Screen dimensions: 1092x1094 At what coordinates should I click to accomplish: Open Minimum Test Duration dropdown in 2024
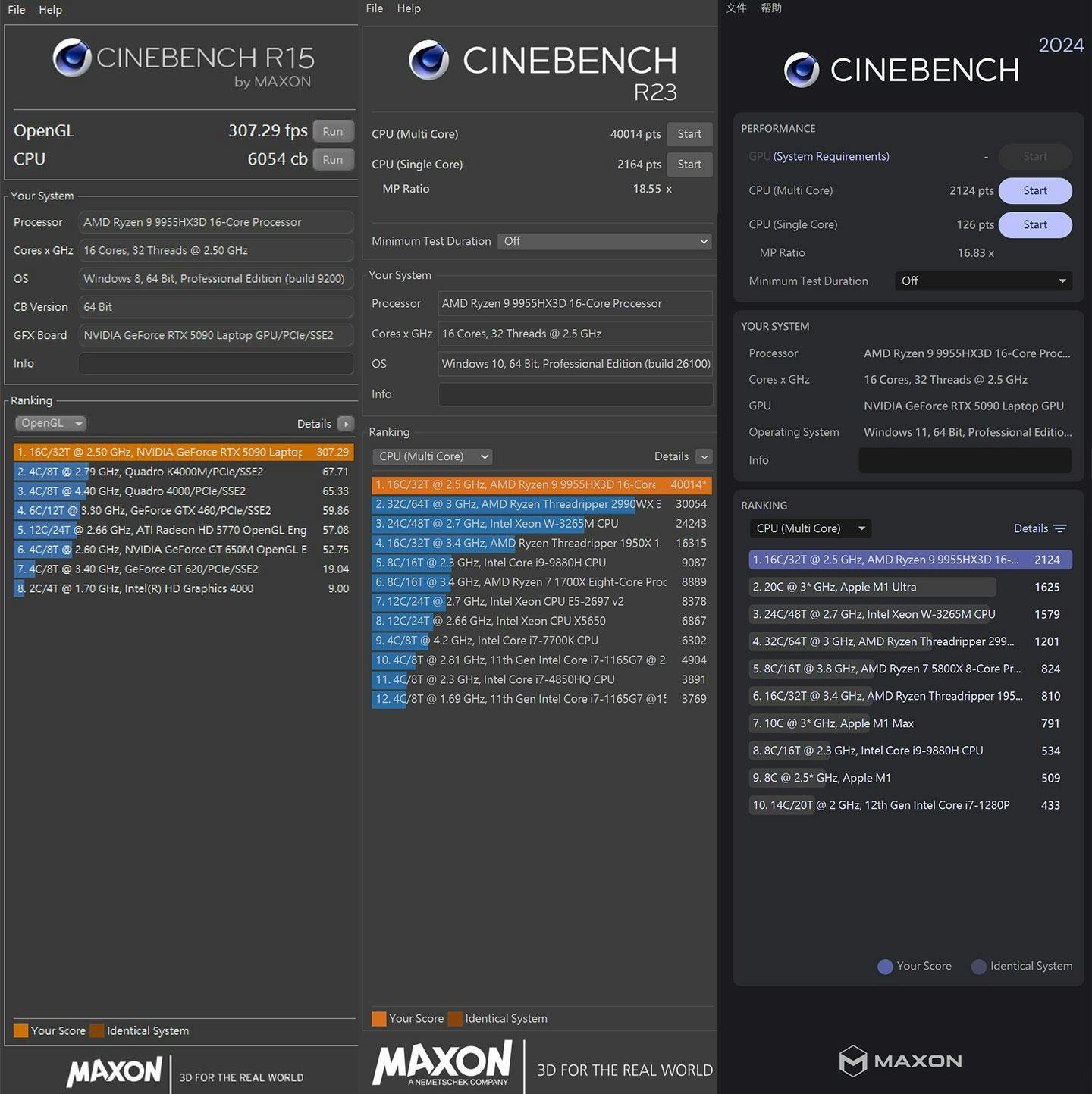(x=984, y=281)
